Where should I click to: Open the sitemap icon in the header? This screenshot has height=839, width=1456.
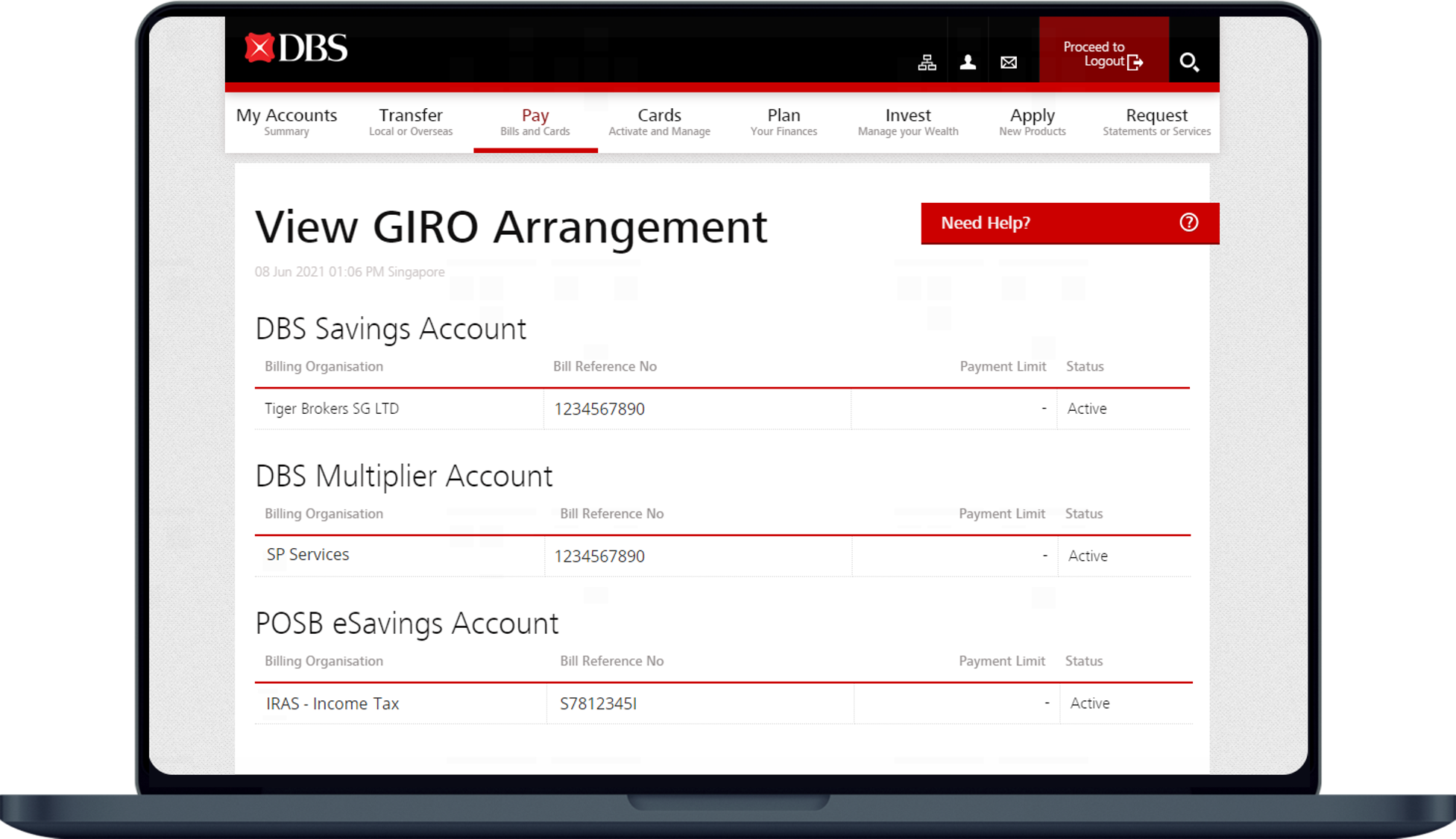927,62
